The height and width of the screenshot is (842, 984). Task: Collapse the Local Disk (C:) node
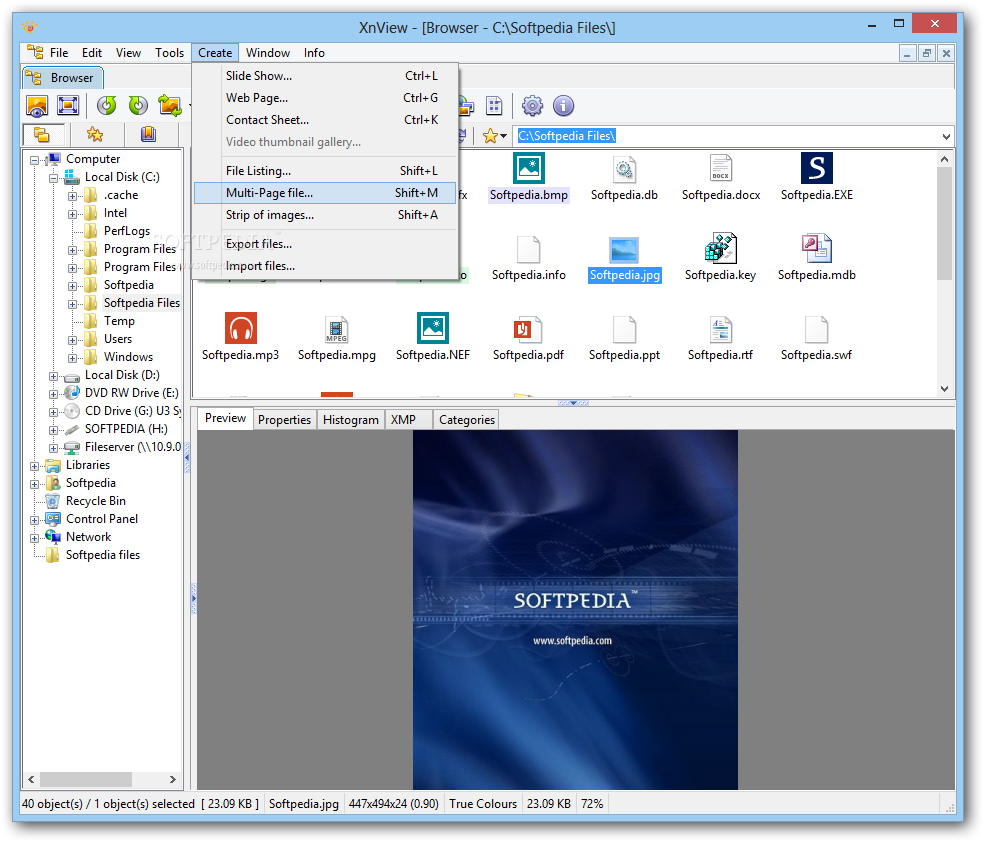tap(53, 178)
